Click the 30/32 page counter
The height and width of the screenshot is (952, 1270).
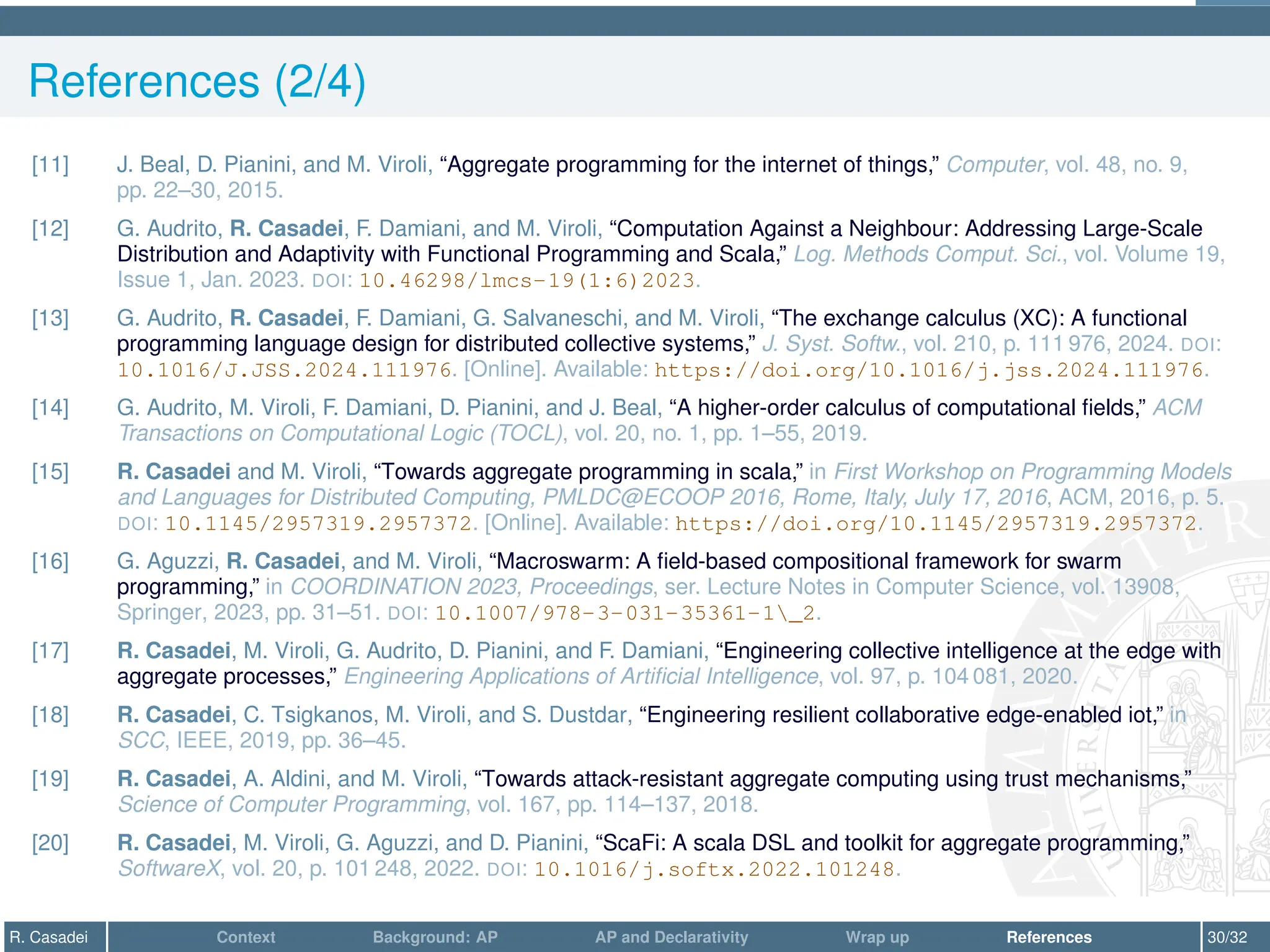click(1227, 937)
